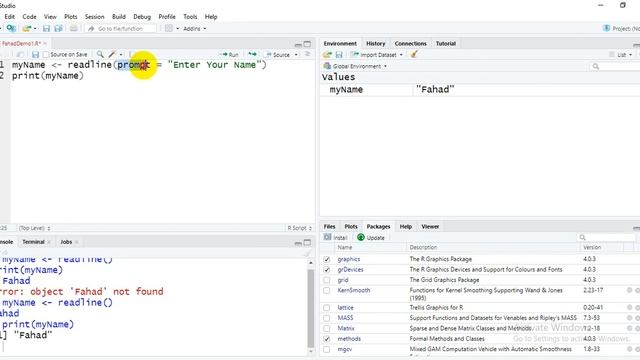Clear console with broom icon
The image size is (640, 360).
coord(307,253)
